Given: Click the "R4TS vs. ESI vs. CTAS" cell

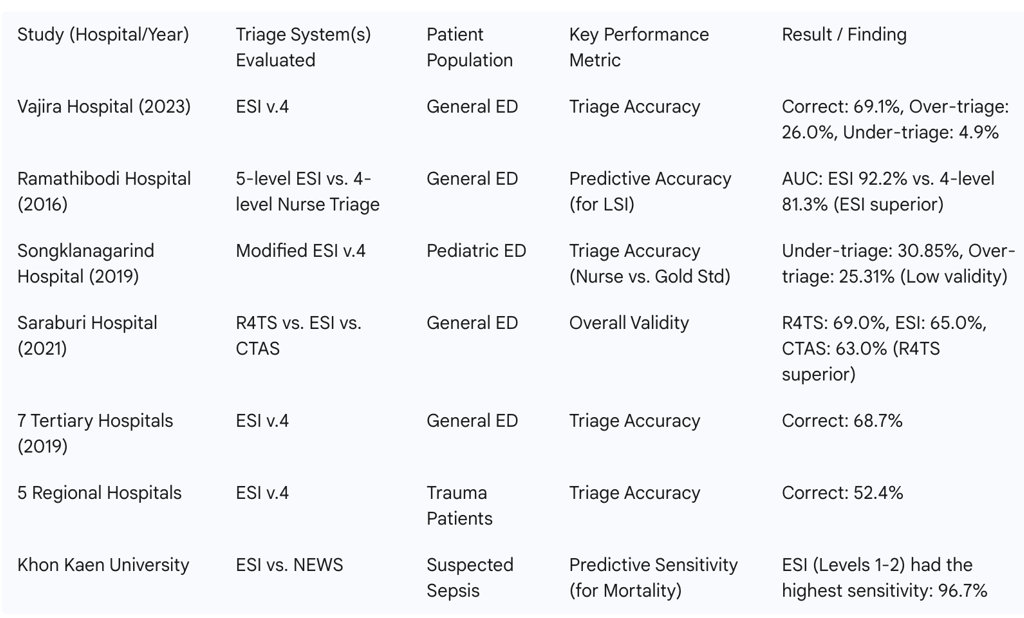Looking at the screenshot, I should 298,335.
